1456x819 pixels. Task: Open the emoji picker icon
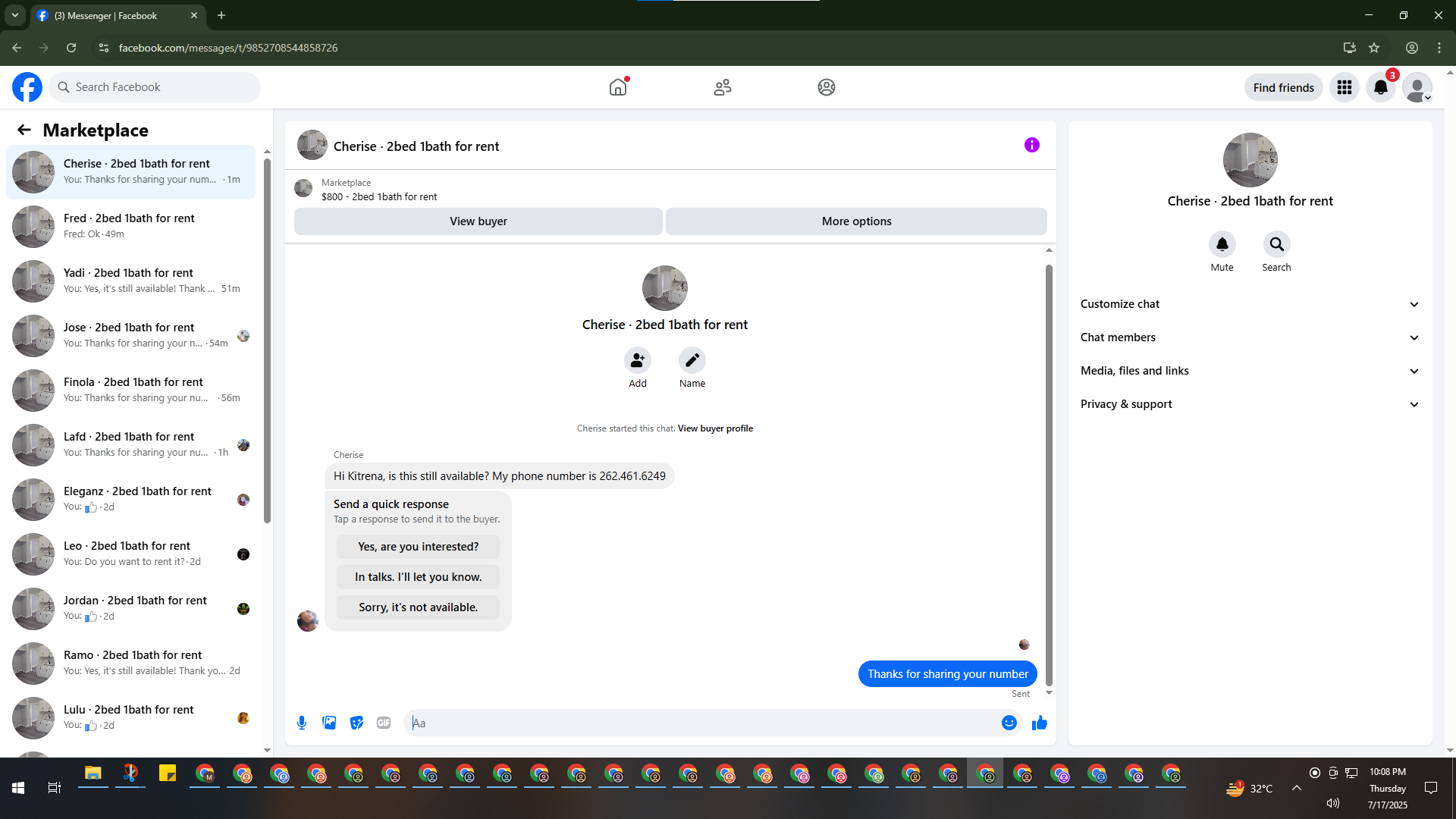[x=1009, y=723]
